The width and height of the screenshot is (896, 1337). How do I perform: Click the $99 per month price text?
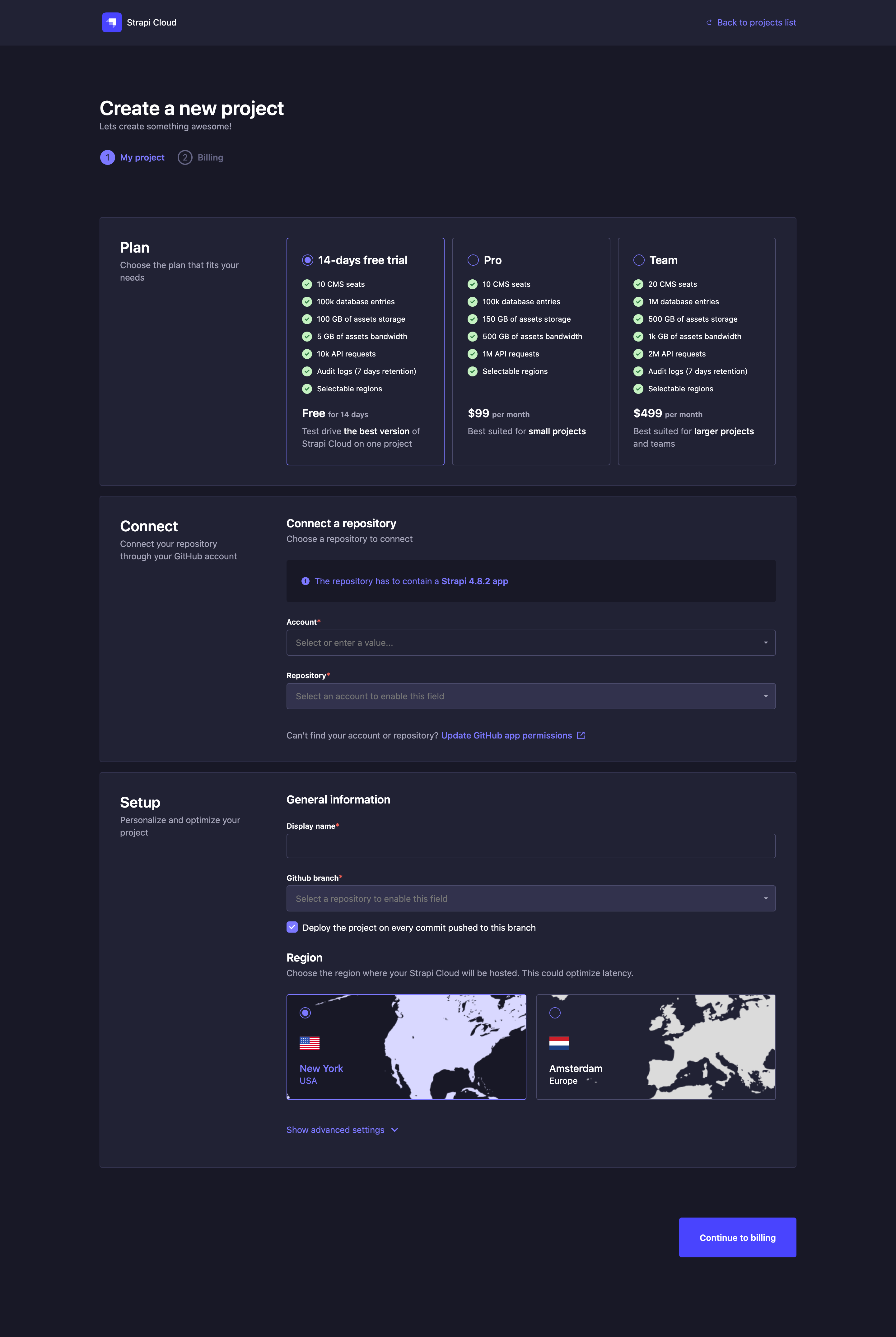point(498,413)
